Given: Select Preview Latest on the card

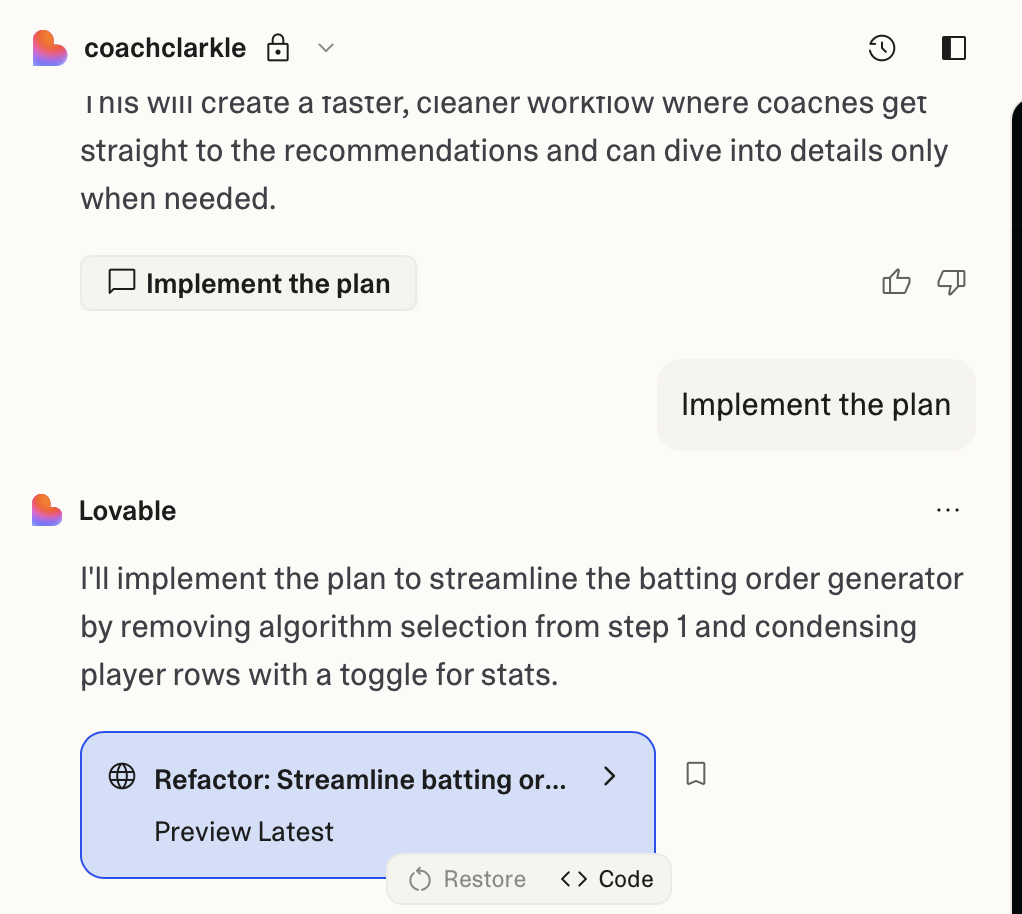Looking at the screenshot, I should (x=244, y=831).
